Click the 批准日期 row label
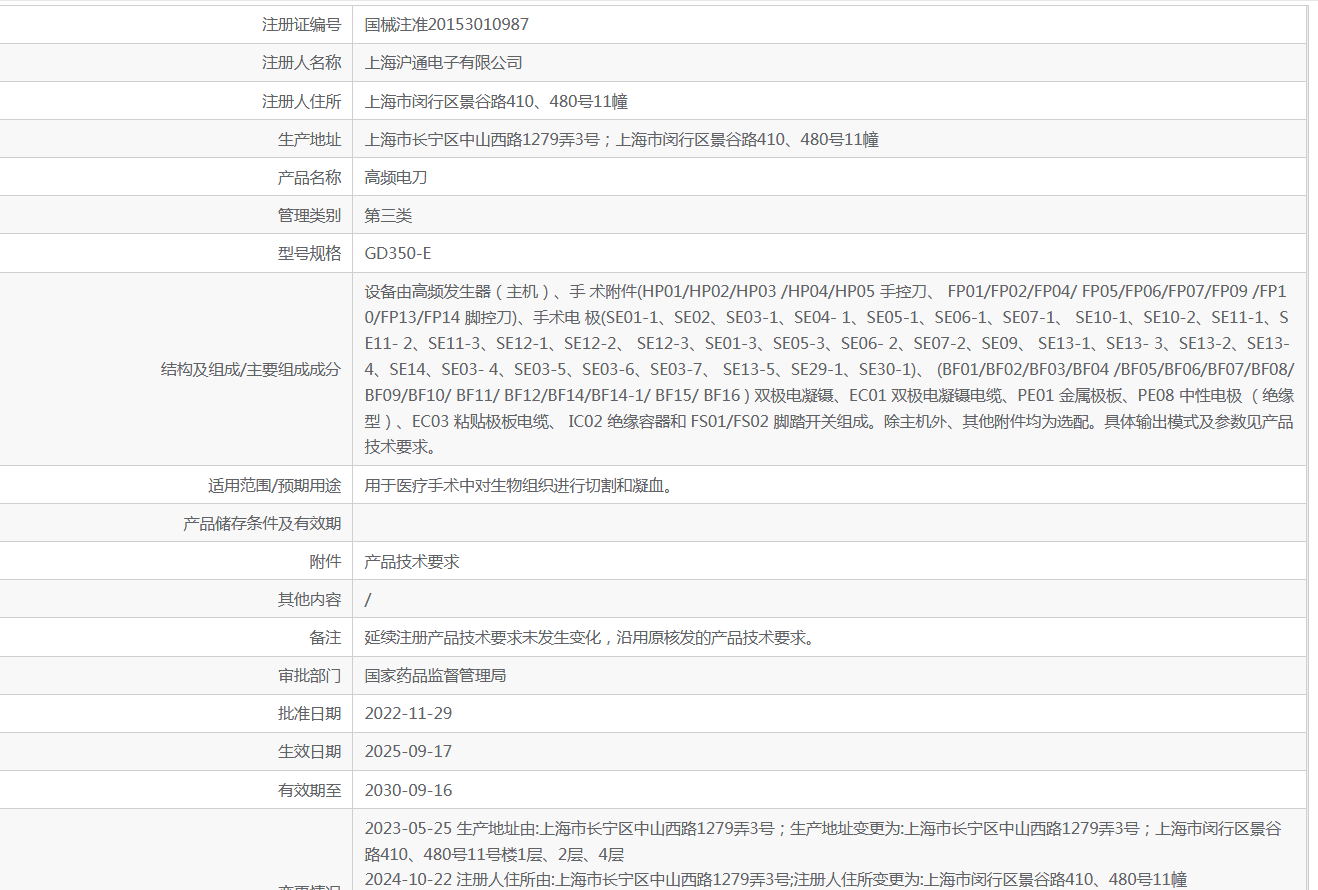 pos(309,713)
